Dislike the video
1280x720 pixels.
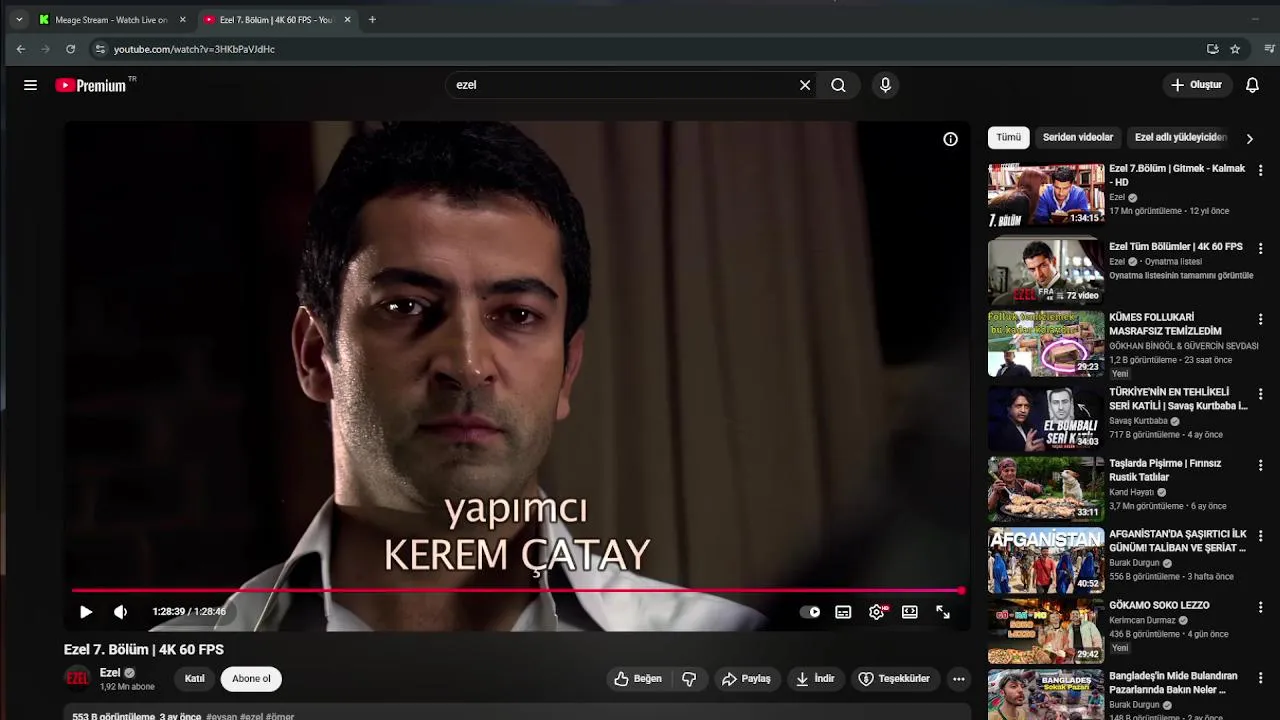689,679
